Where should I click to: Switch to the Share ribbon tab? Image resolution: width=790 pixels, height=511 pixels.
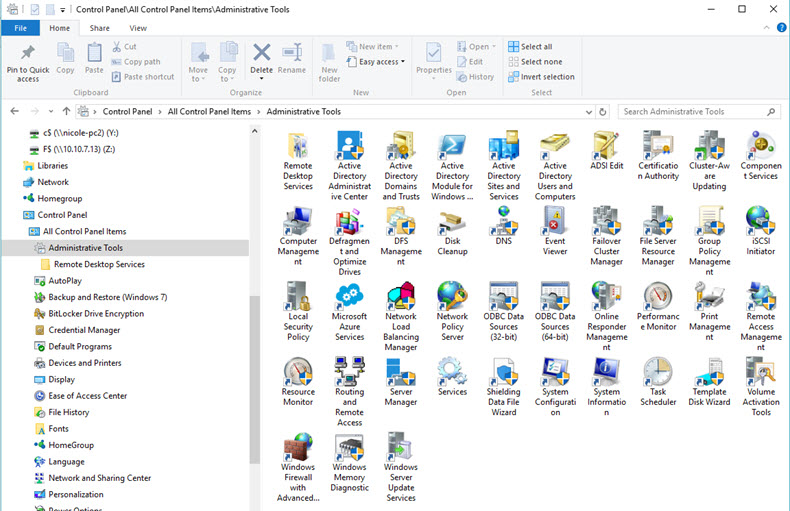(99, 28)
